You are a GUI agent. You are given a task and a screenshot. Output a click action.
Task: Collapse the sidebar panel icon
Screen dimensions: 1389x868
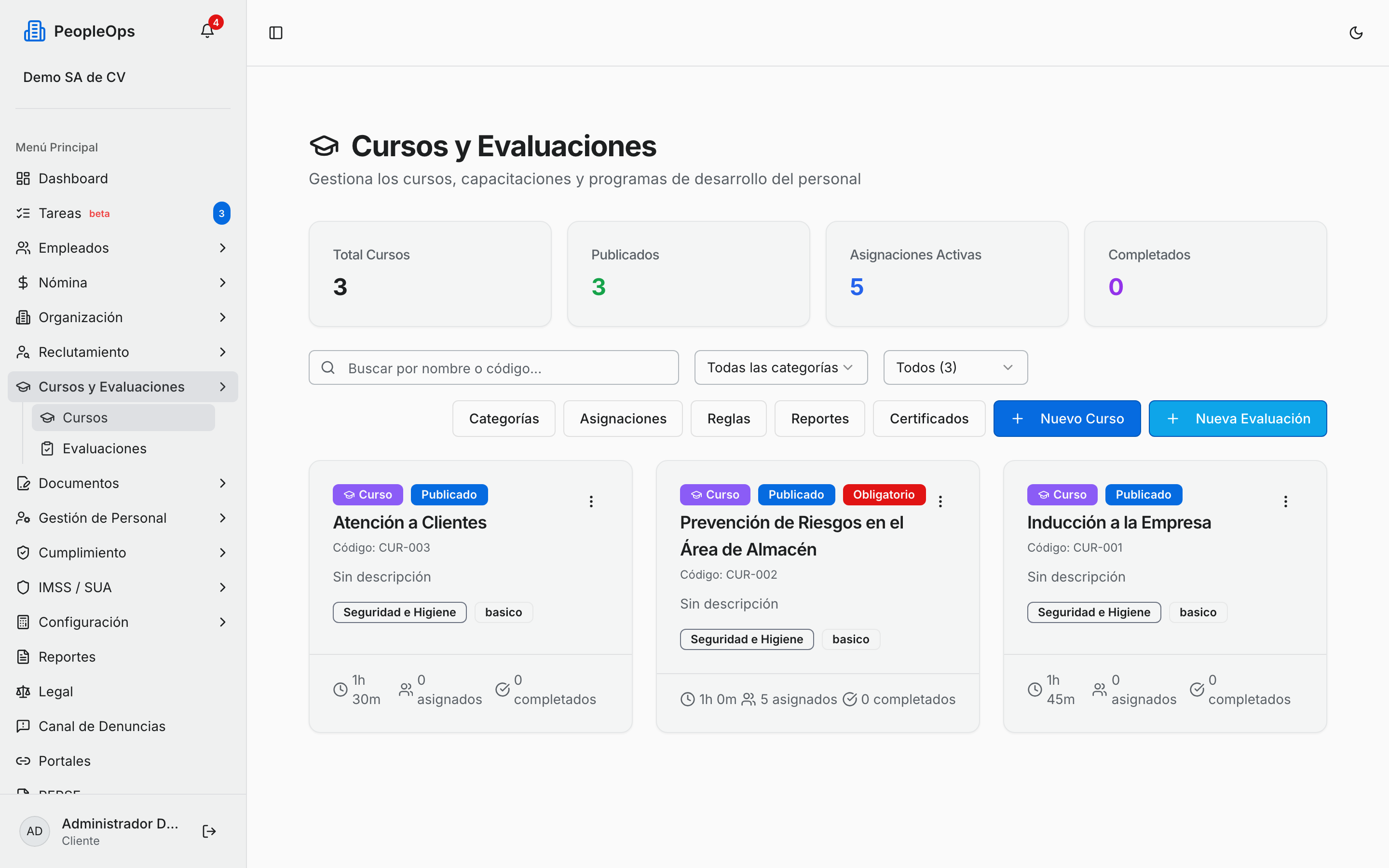pyautogui.click(x=276, y=33)
